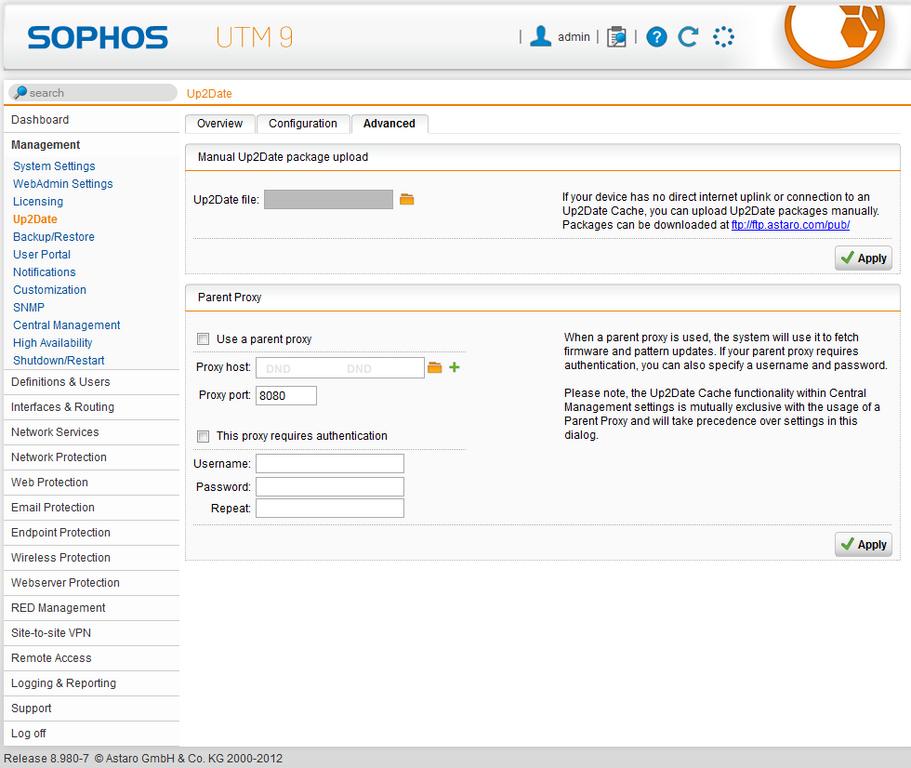911x768 pixels.
Task: Switch to the Configuration tab
Action: (x=303, y=124)
